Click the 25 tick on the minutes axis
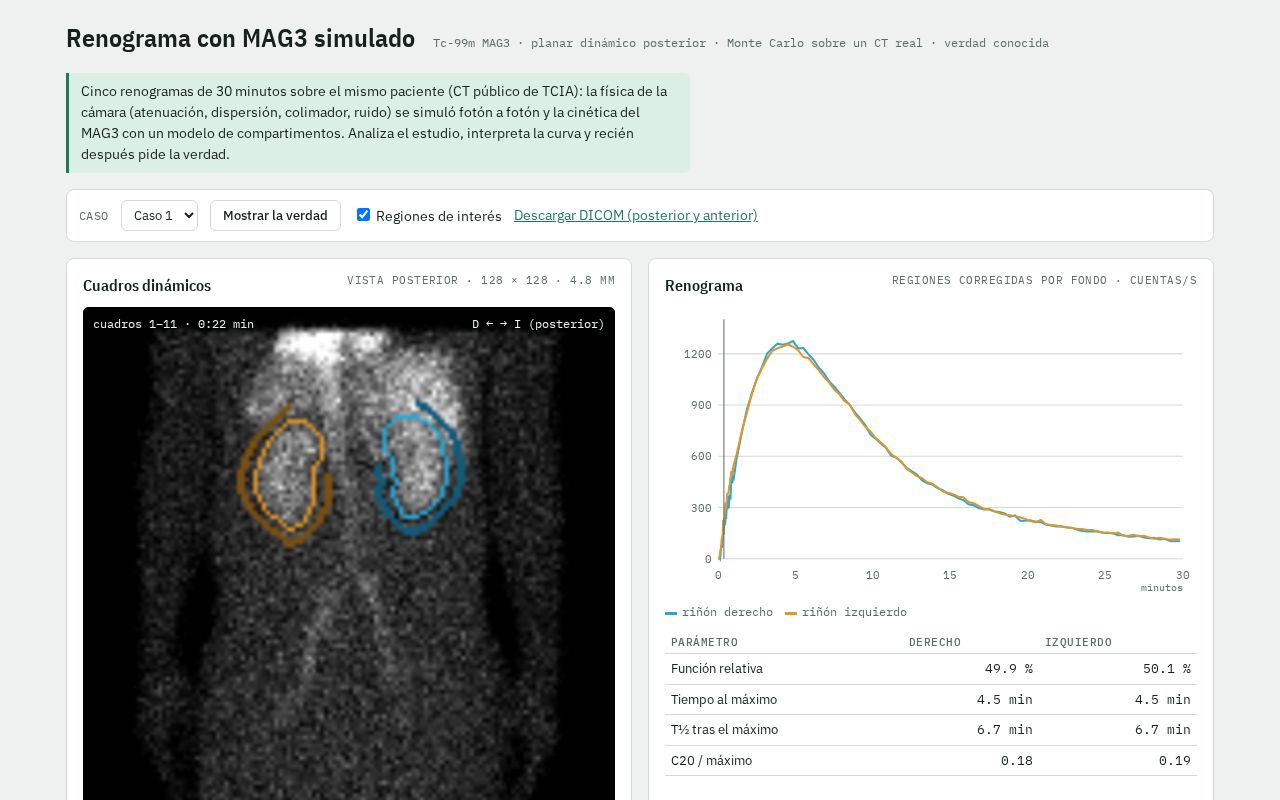This screenshot has height=800, width=1280. [x=1105, y=575]
